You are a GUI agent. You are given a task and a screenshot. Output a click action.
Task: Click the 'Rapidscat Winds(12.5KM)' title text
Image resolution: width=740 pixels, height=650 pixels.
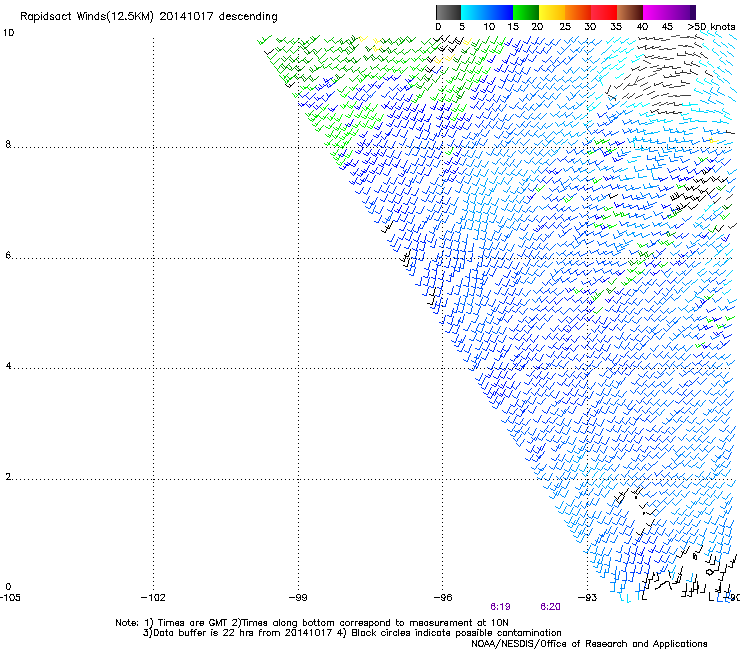tap(87, 17)
